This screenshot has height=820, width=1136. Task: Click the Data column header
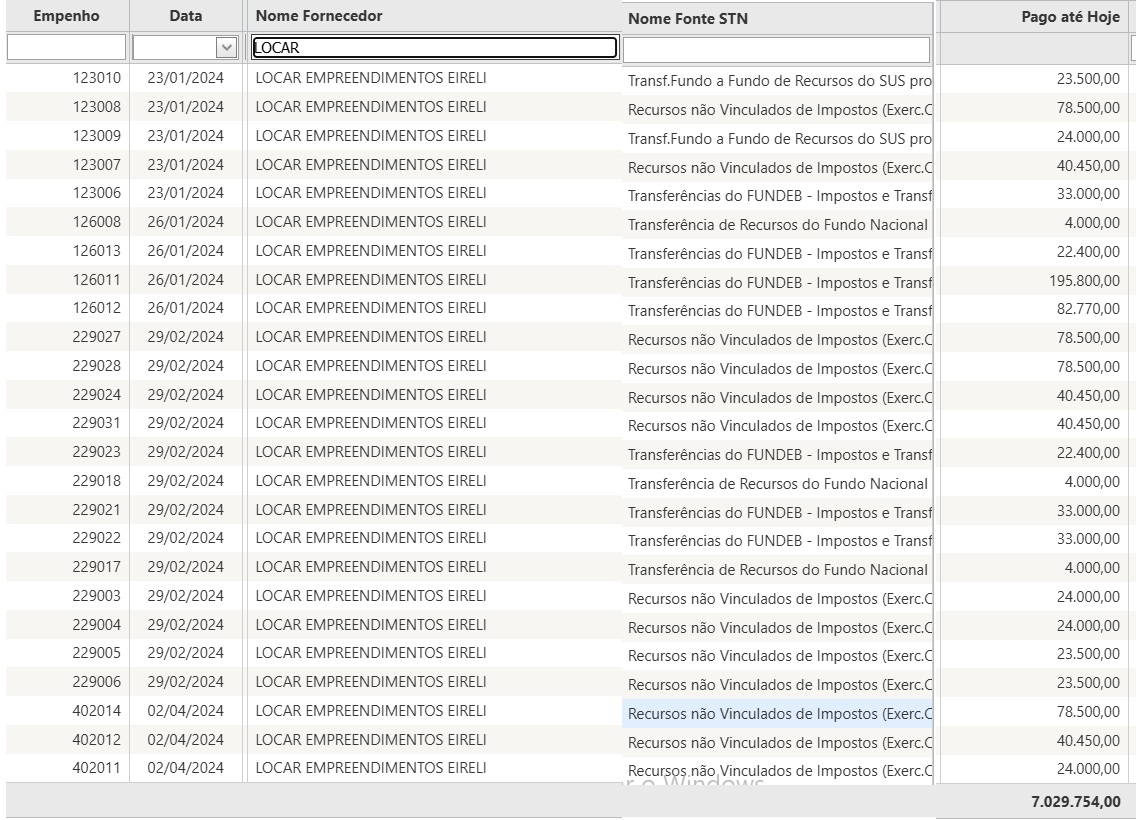point(186,16)
